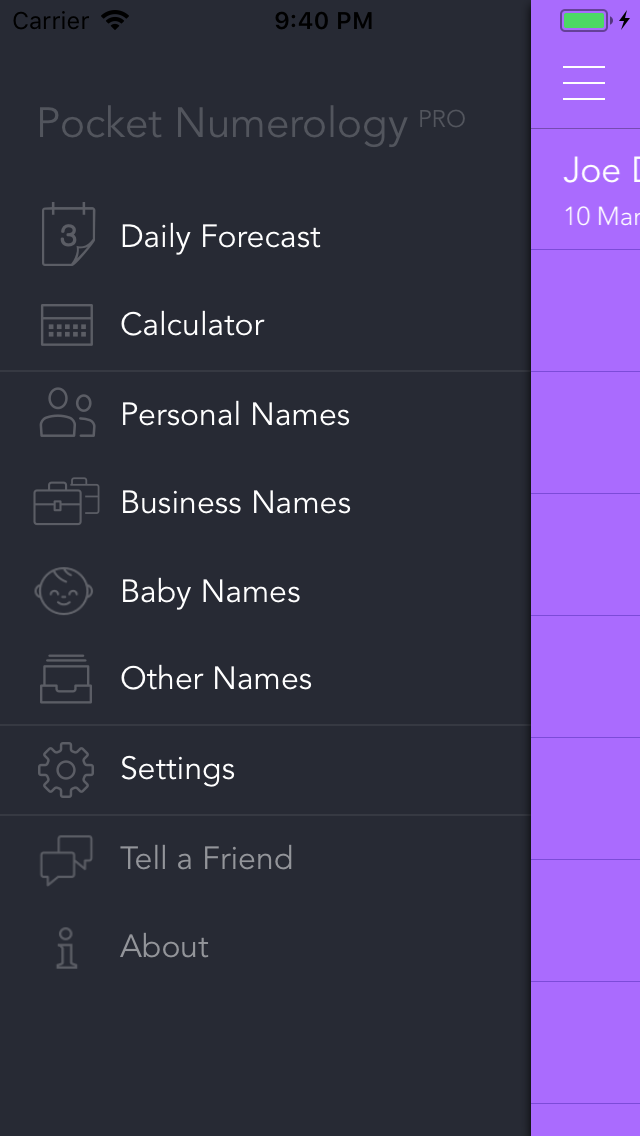Click the Pocket Numerology PRO title

[x=250, y=122]
